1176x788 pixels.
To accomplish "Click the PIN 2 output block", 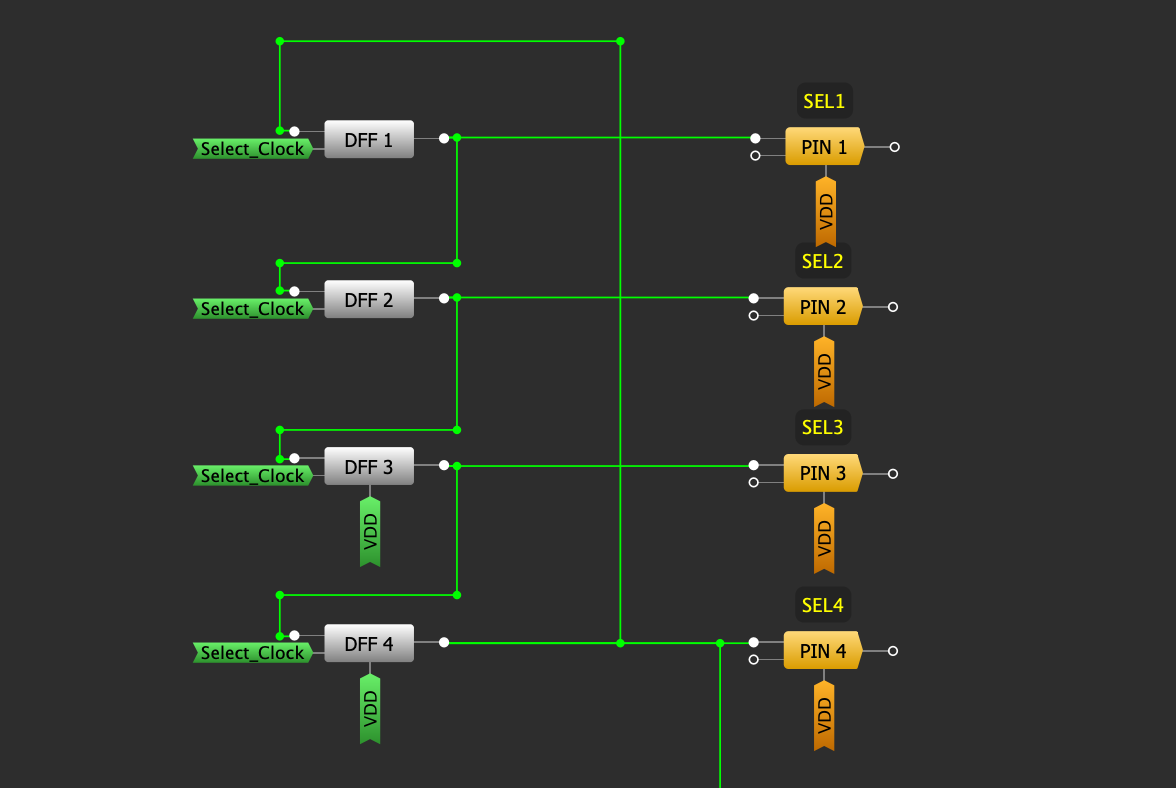I will pyautogui.click(x=822, y=307).
